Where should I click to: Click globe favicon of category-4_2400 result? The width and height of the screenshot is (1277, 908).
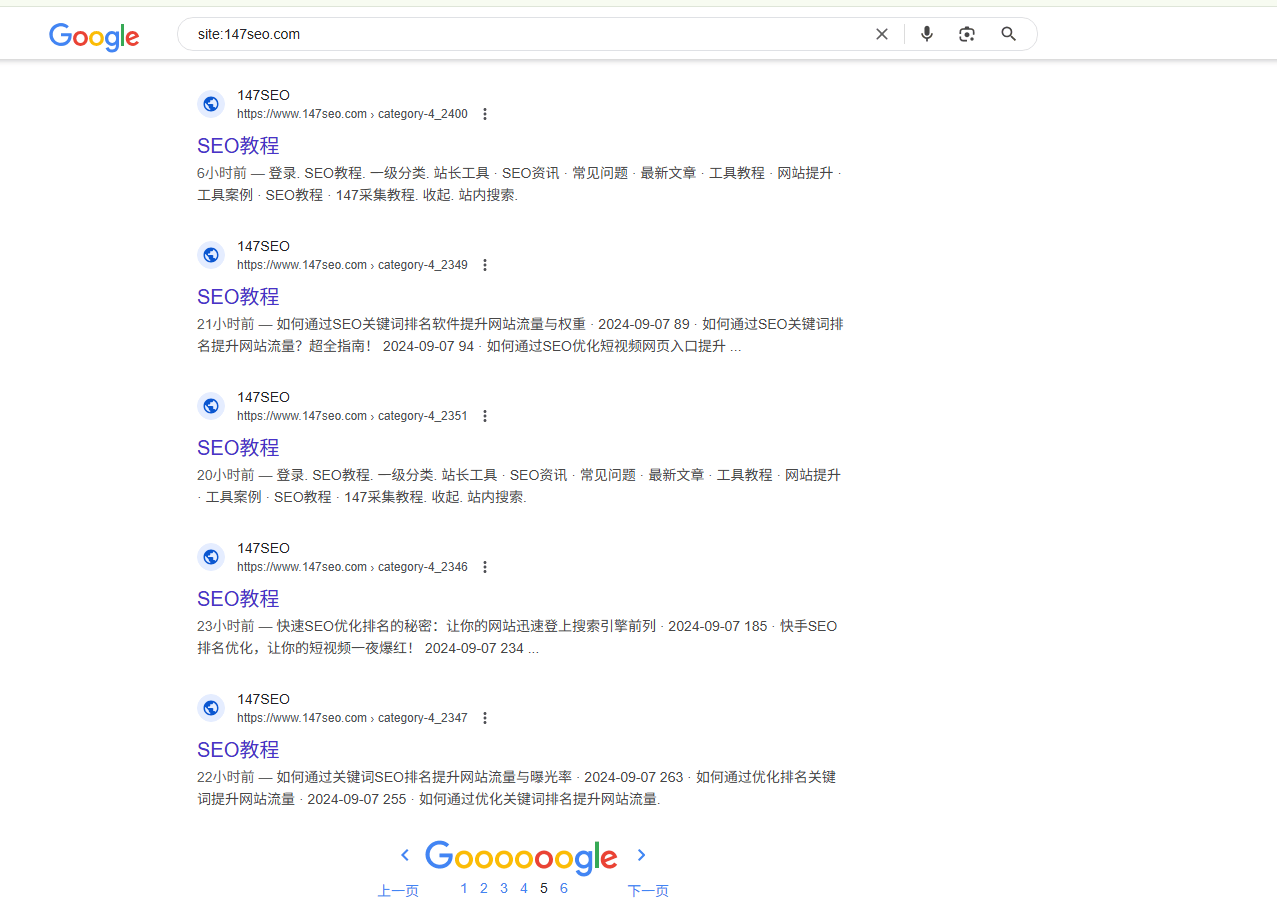pos(211,104)
